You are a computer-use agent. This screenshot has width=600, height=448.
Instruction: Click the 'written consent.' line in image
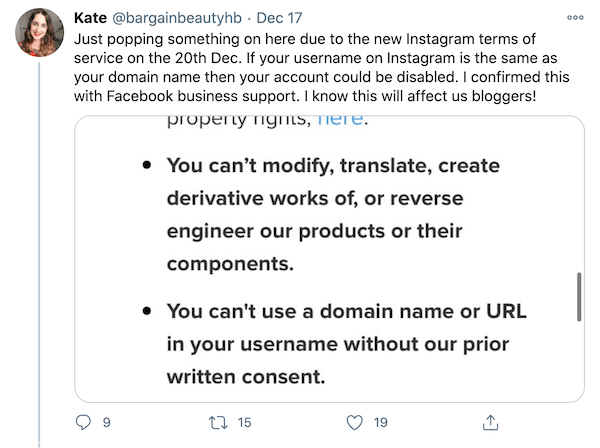coord(246,376)
